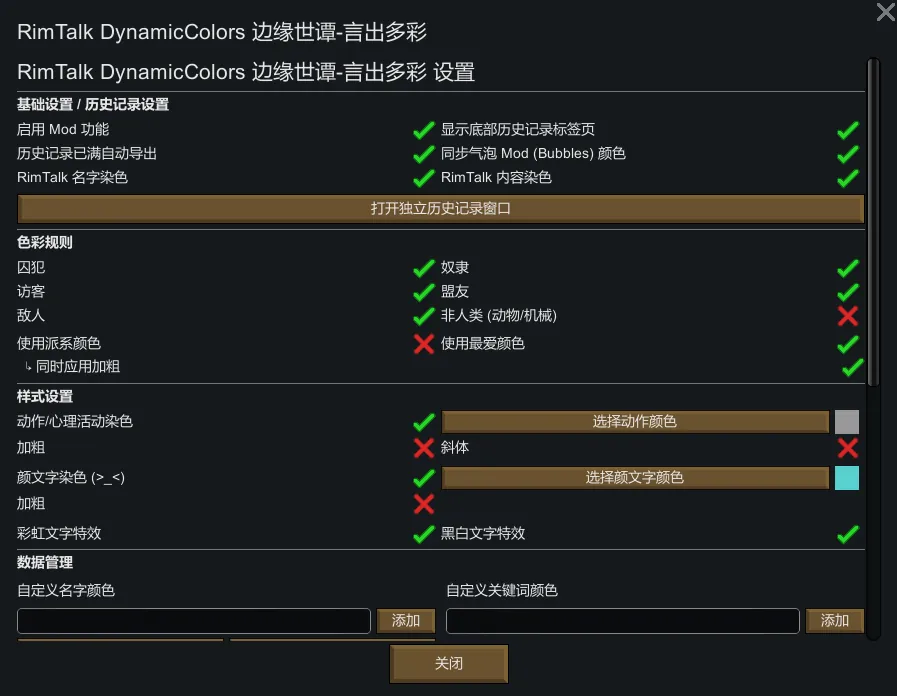897x696 pixels.
Task: Enable 非人类 (动物/机械) red cross toggle
Action: coord(848,316)
